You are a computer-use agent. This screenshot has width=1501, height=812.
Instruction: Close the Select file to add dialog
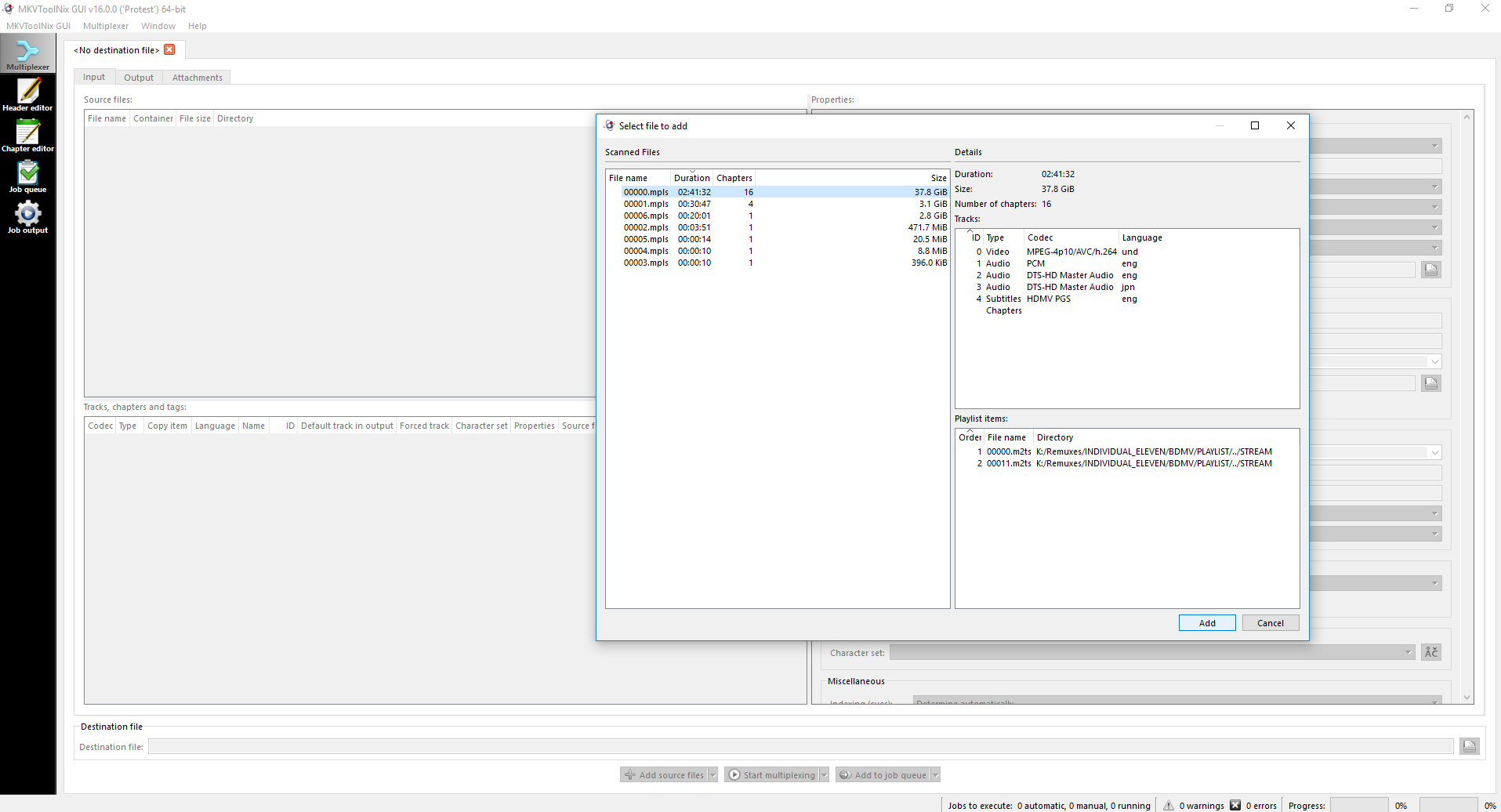(x=1290, y=125)
